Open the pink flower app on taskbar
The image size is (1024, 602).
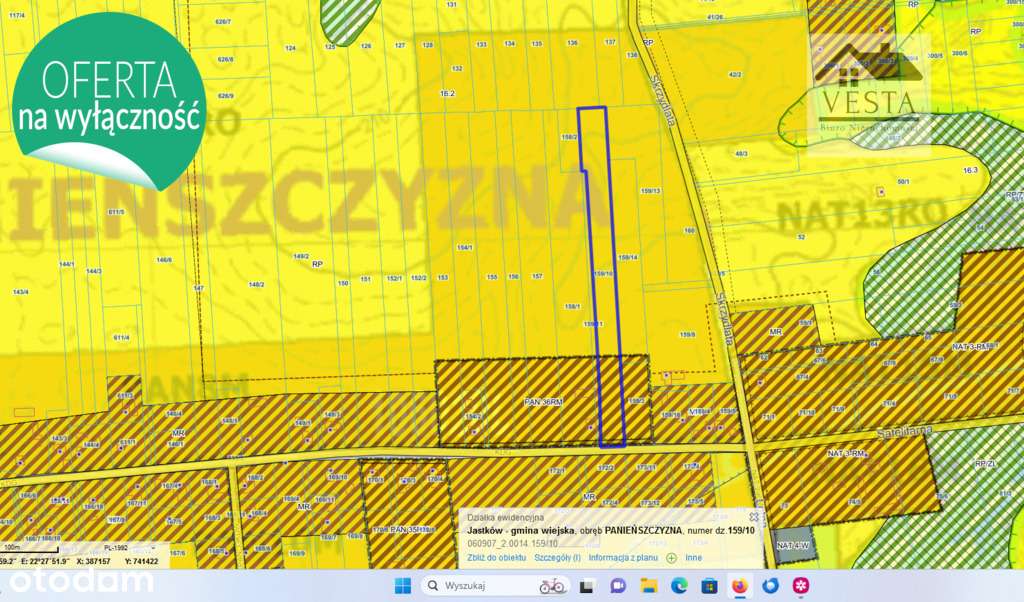pos(801,586)
